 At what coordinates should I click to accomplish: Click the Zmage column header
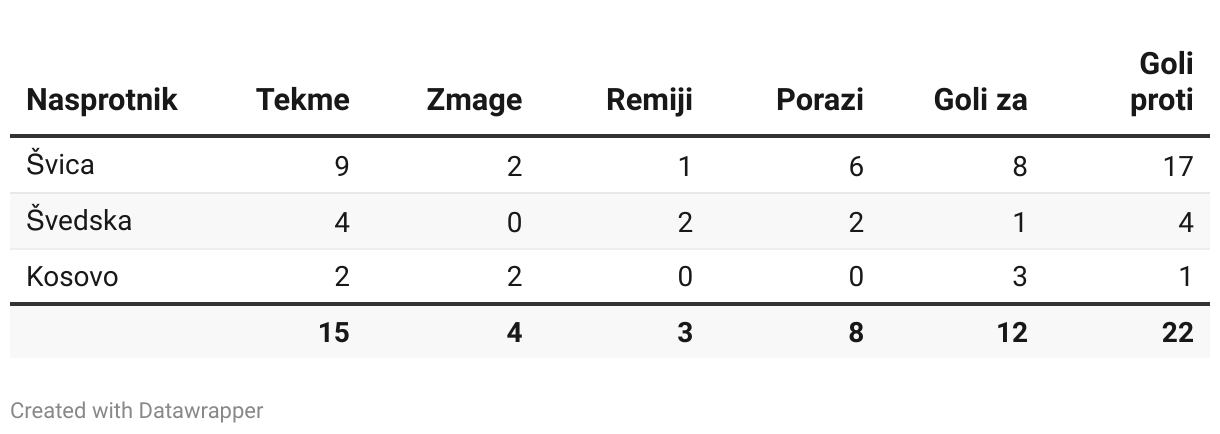click(474, 100)
